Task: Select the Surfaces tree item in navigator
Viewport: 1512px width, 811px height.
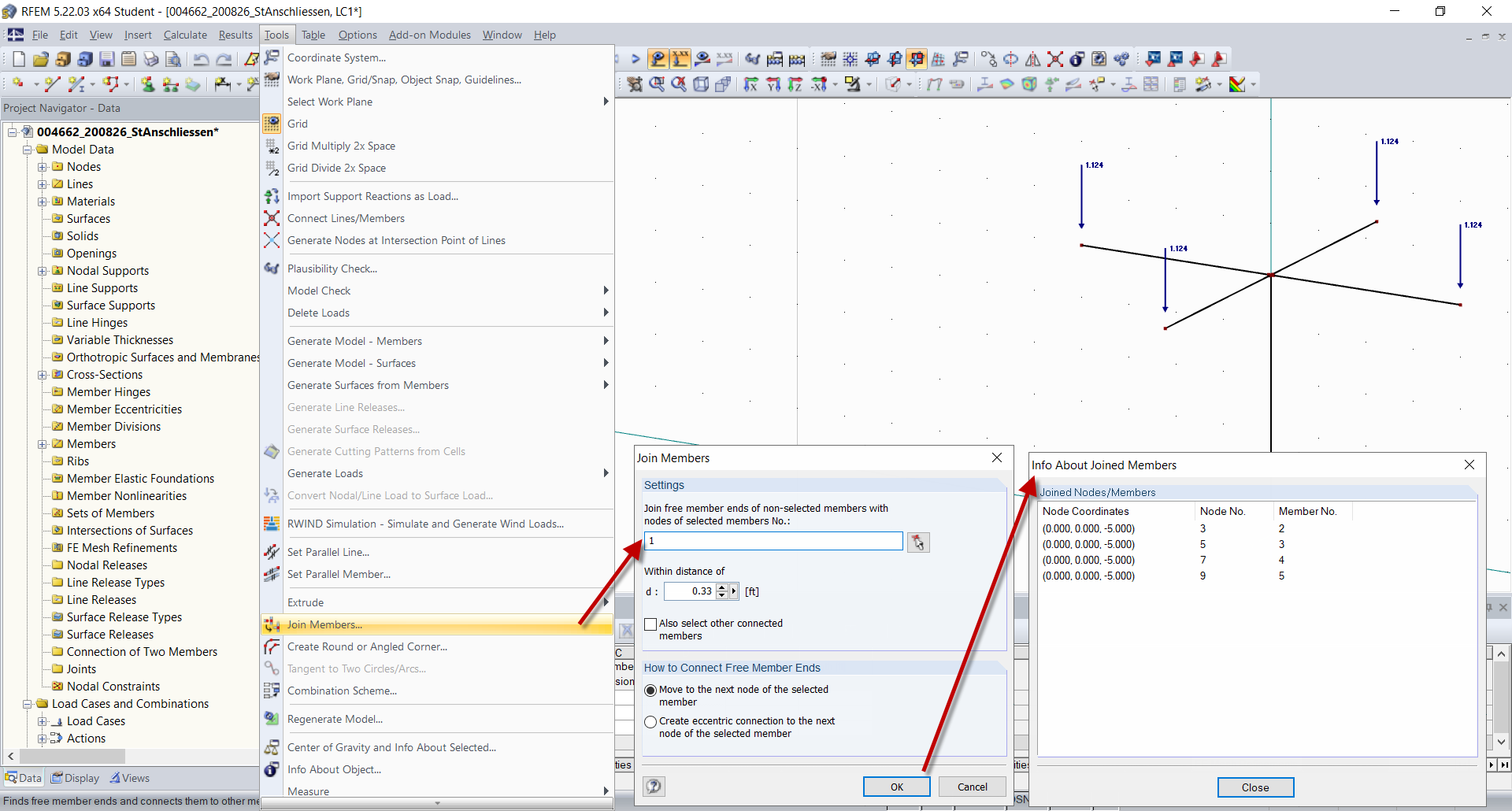Action: 88,219
